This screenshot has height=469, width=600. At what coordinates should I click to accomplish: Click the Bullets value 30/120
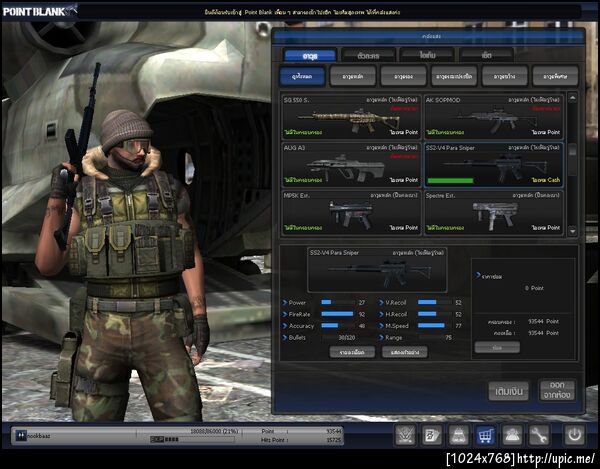pyautogui.click(x=347, y=337)
